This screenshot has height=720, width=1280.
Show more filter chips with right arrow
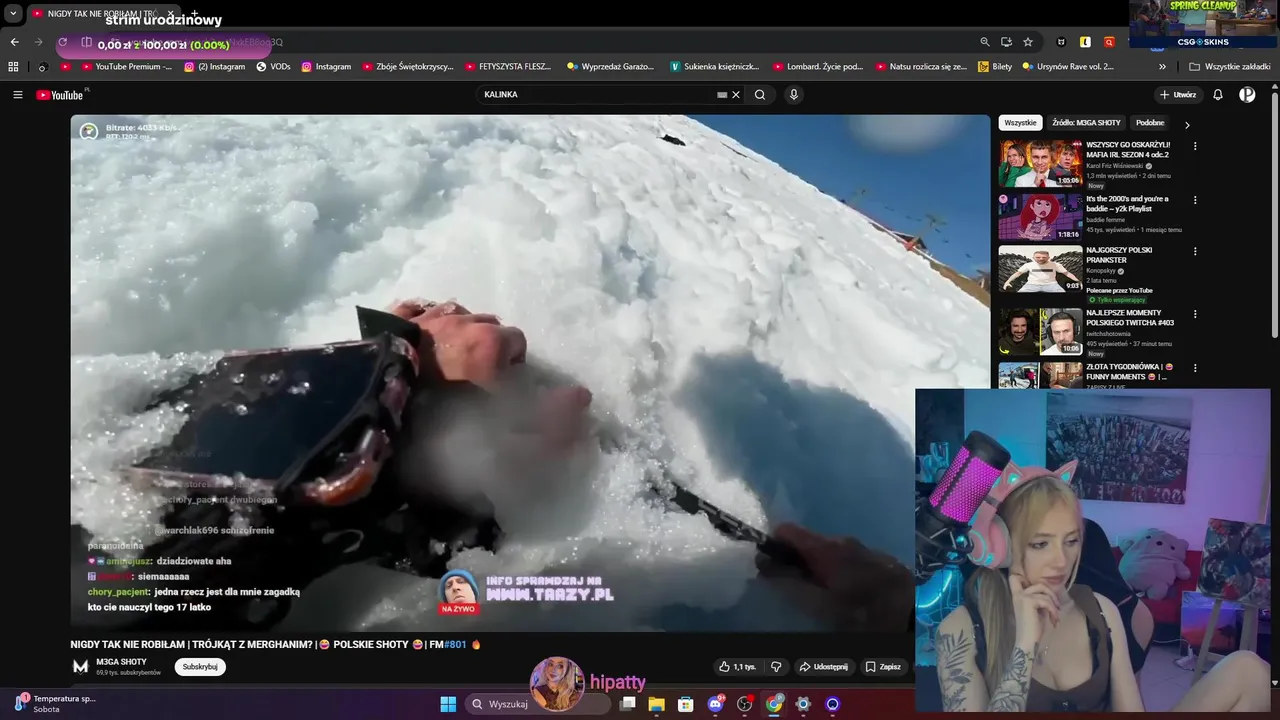pos(1187,125)
